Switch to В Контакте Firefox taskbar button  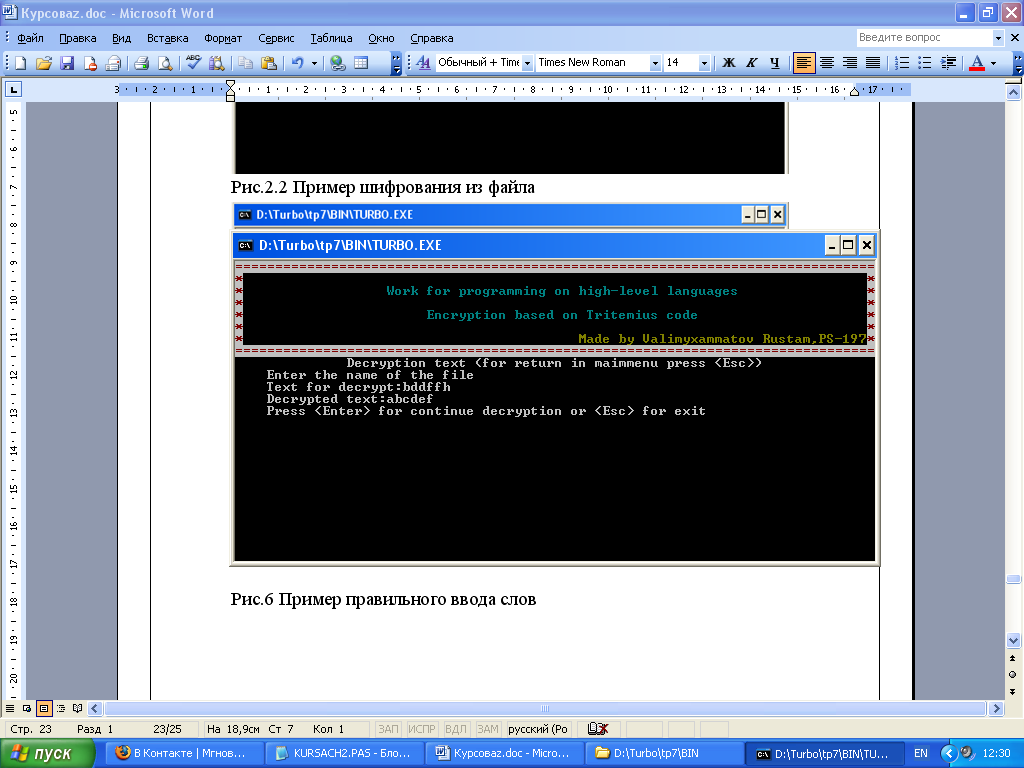pos(185,754)
